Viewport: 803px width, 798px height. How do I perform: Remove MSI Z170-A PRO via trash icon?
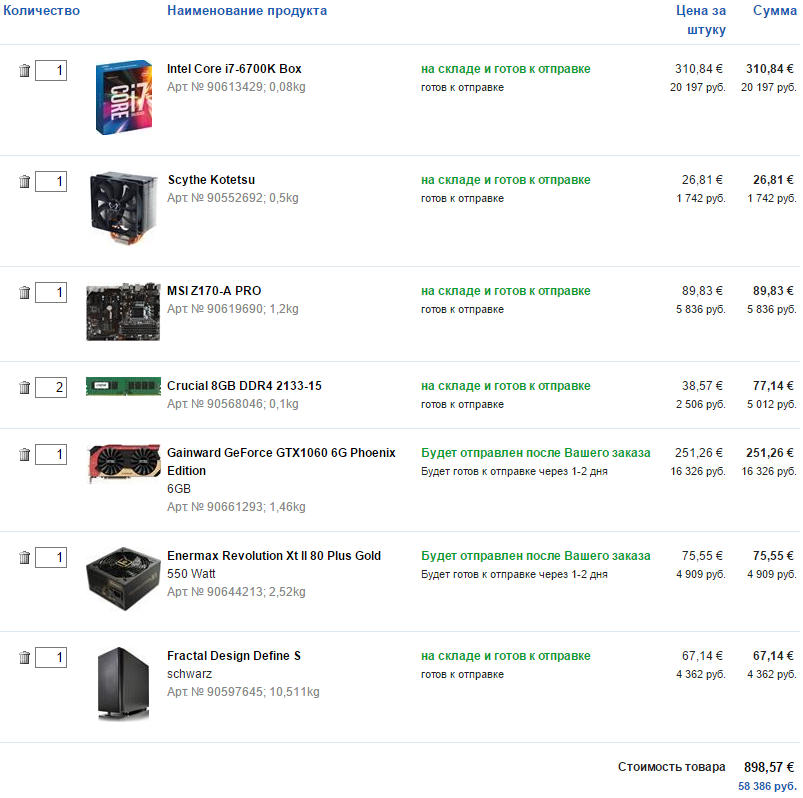[x=25, y=293]
